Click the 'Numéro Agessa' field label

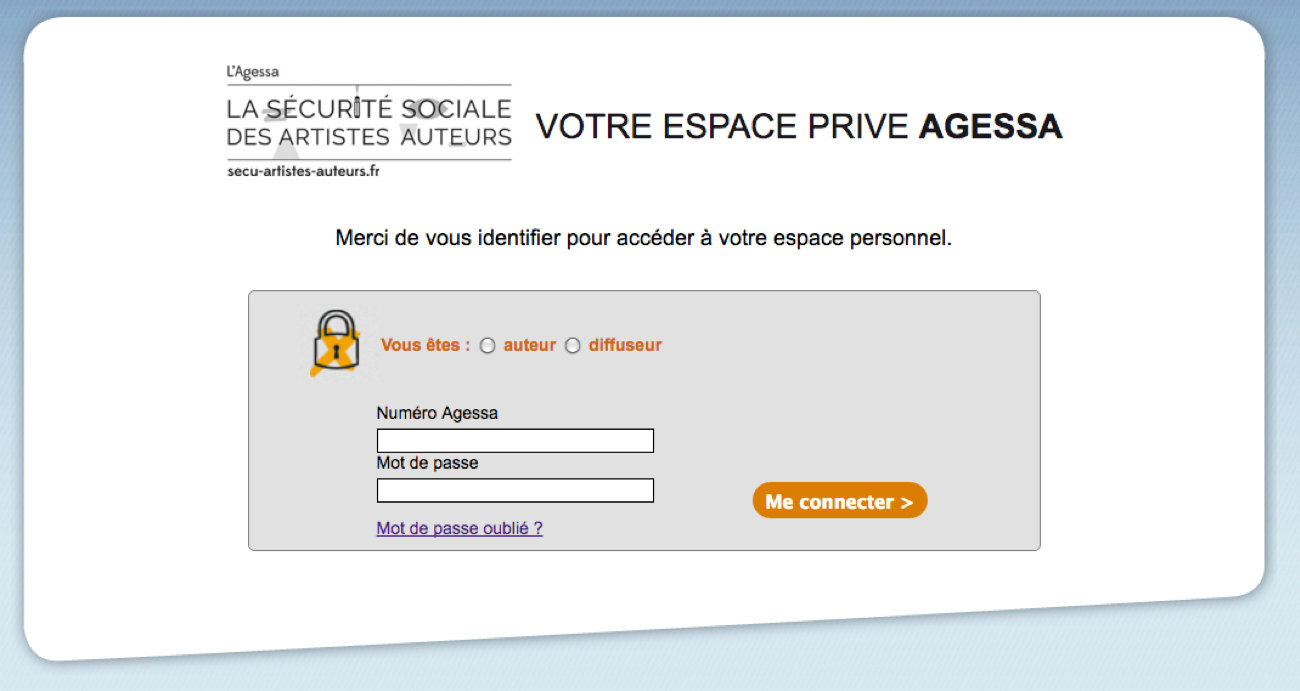(x=437, y=413)
